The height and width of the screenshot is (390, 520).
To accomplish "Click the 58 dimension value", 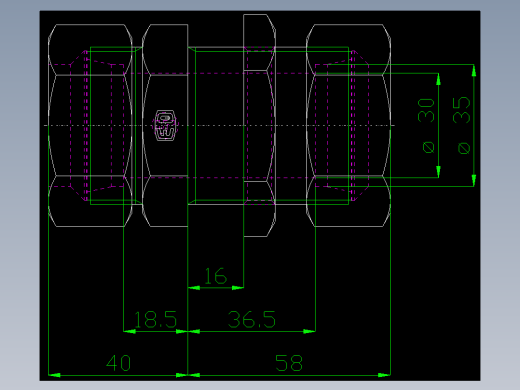I will [x=289, y=363].
